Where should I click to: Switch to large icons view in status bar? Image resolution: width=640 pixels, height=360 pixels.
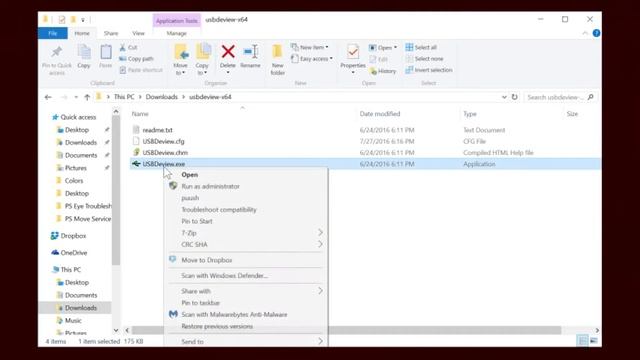coord(594,340)
